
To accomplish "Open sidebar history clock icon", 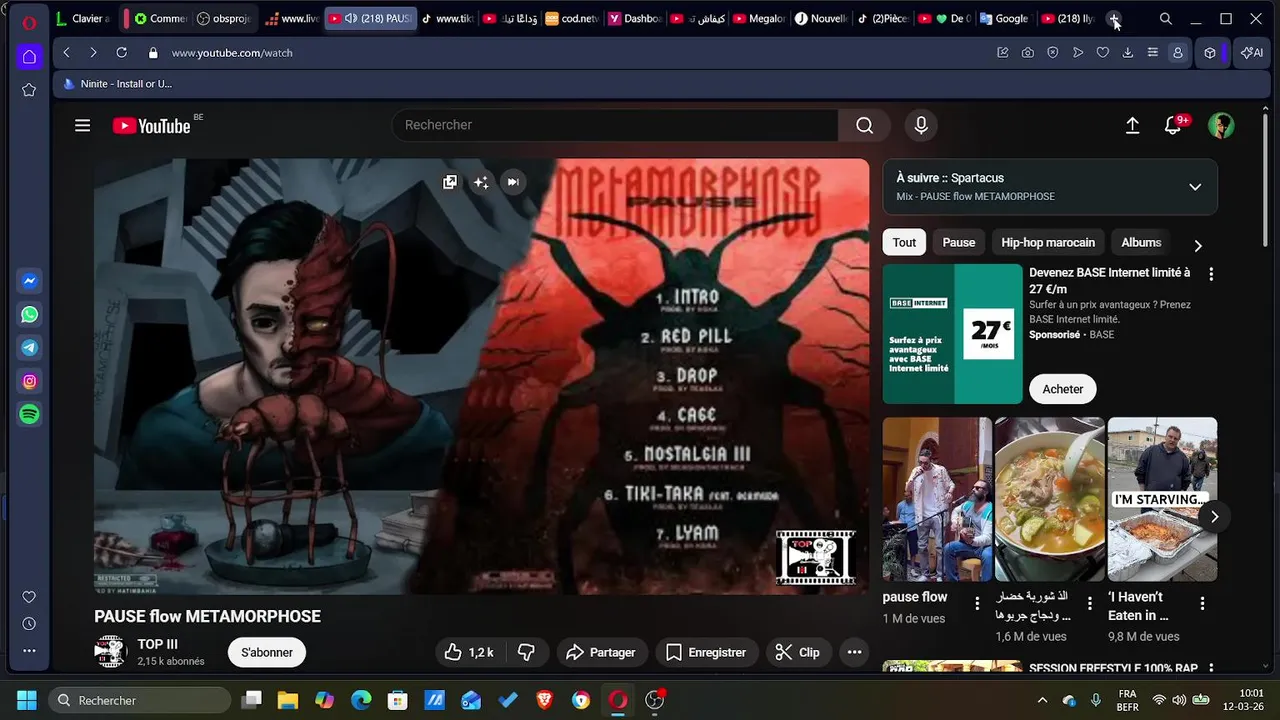I will [x=29, y=624].
